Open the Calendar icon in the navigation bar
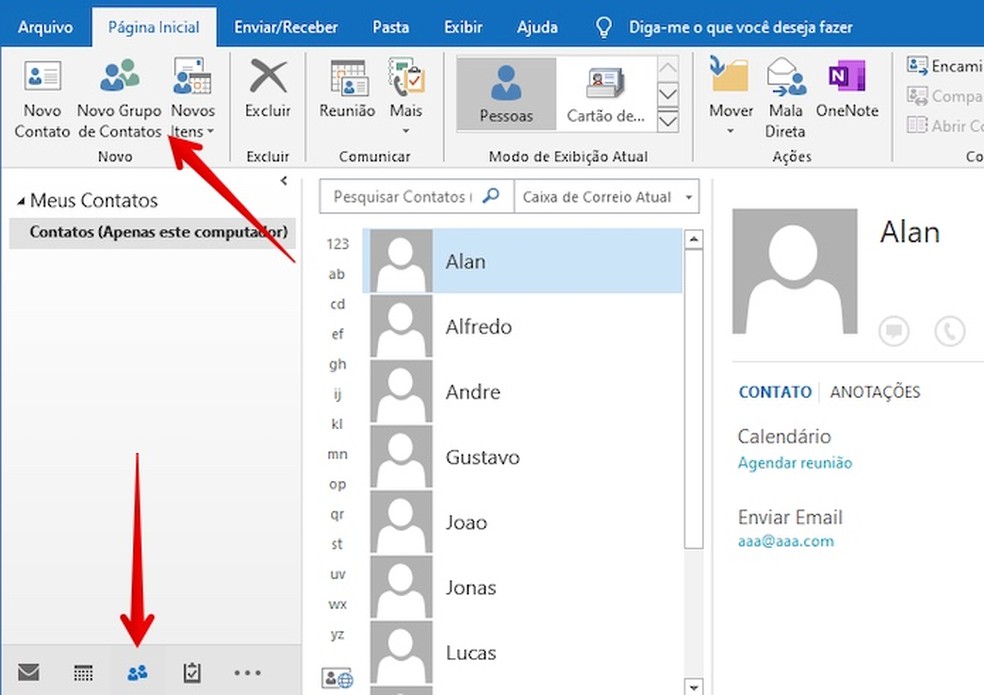The image size is (984, 695). coord(82,673)
